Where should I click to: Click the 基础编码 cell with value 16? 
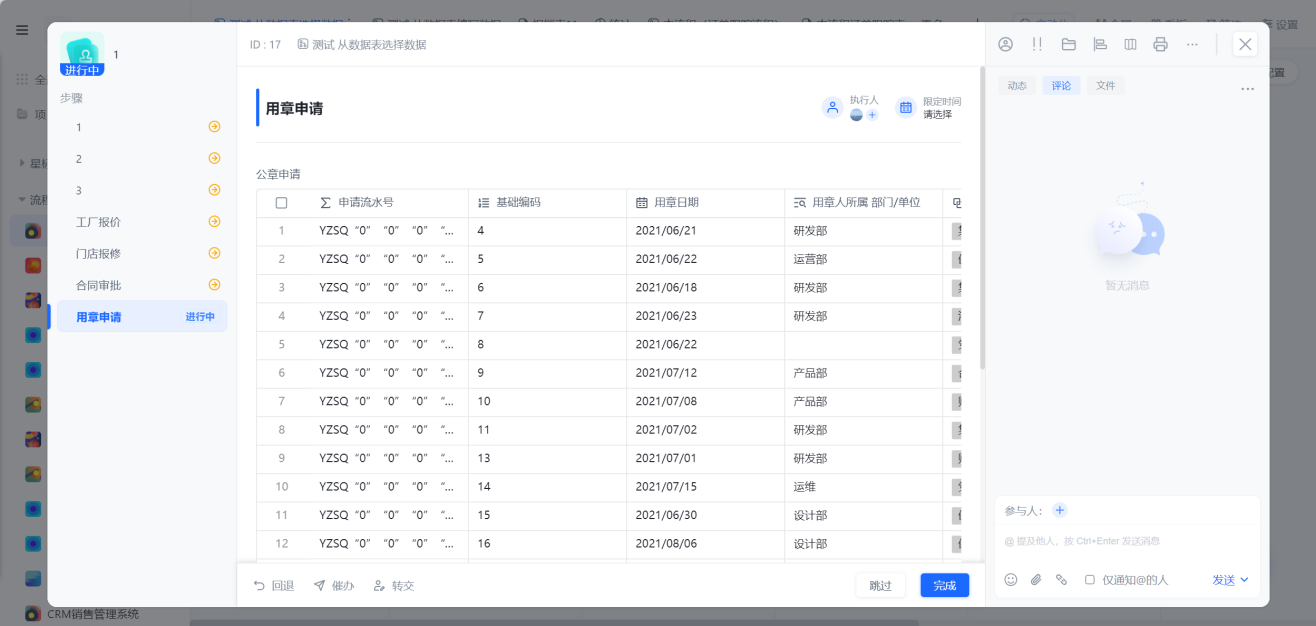(x=547, y=544)
